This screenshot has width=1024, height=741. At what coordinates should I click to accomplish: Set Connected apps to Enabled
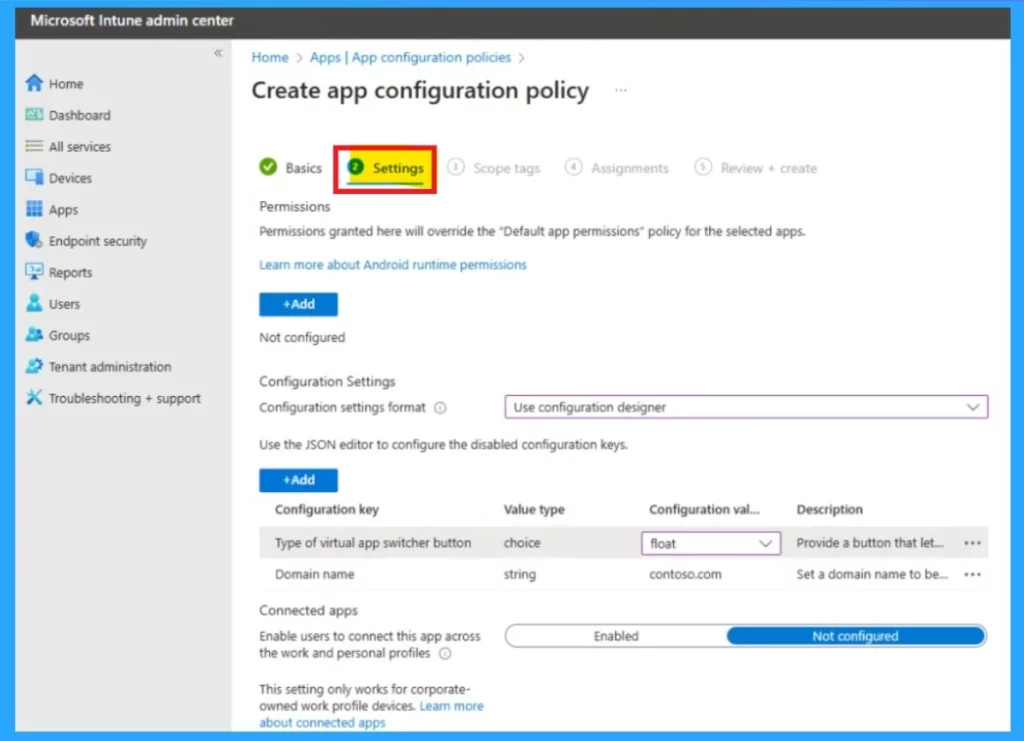616,636
